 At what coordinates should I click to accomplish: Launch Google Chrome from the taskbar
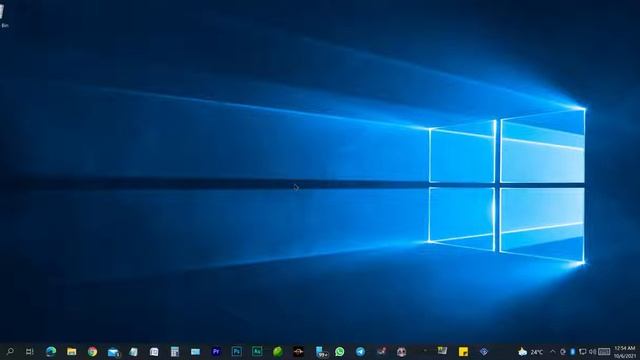[x=93, y=351]
